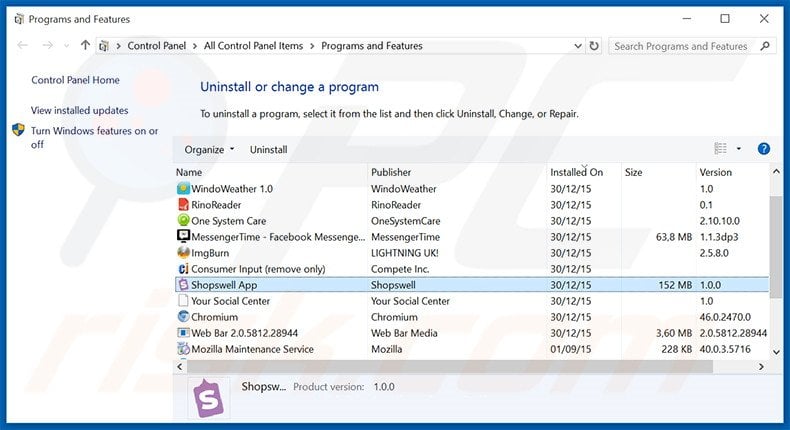
Task: Click the Web Bar program icon
Action: (x=183, y=333)
